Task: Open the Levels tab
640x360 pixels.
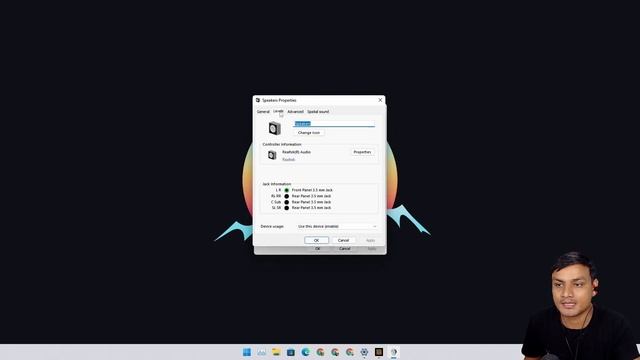Action: [278, 111]
